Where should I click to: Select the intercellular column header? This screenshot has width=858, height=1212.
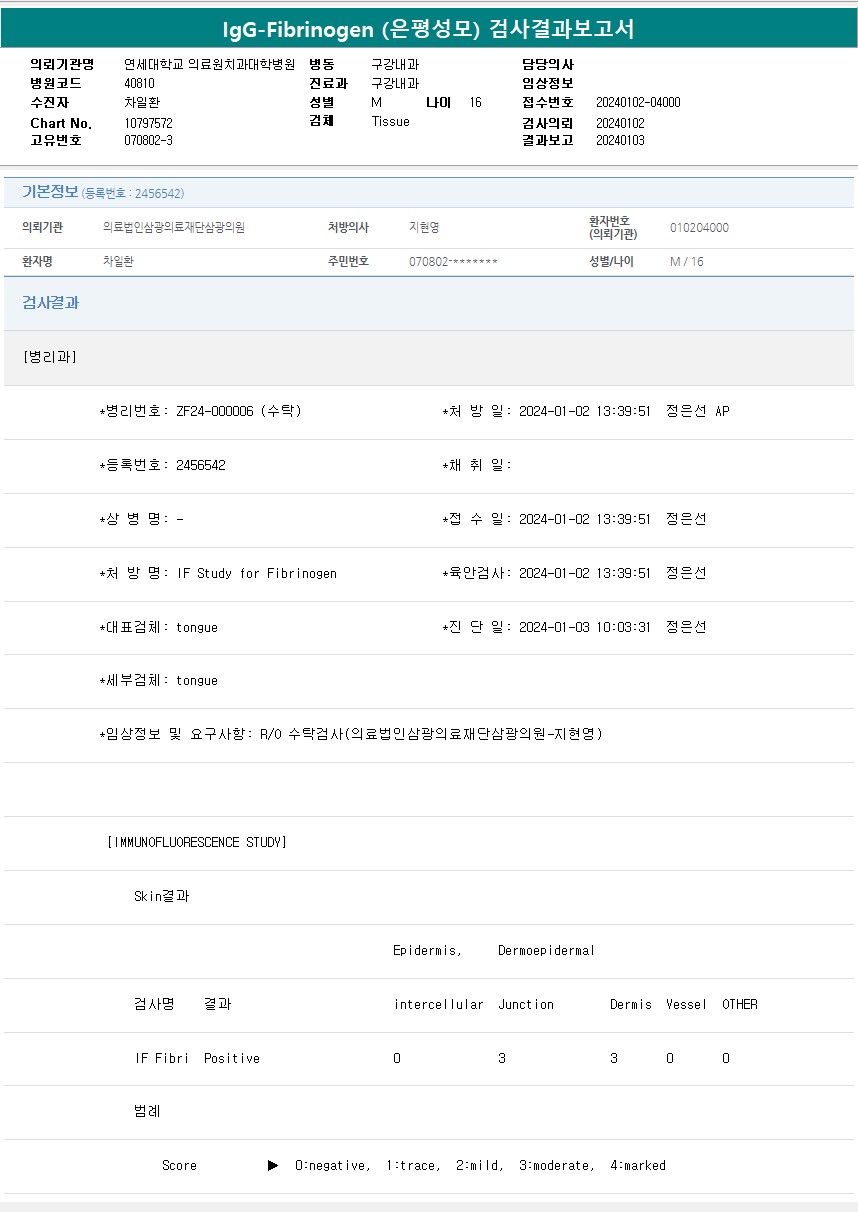click(438, 1004)
